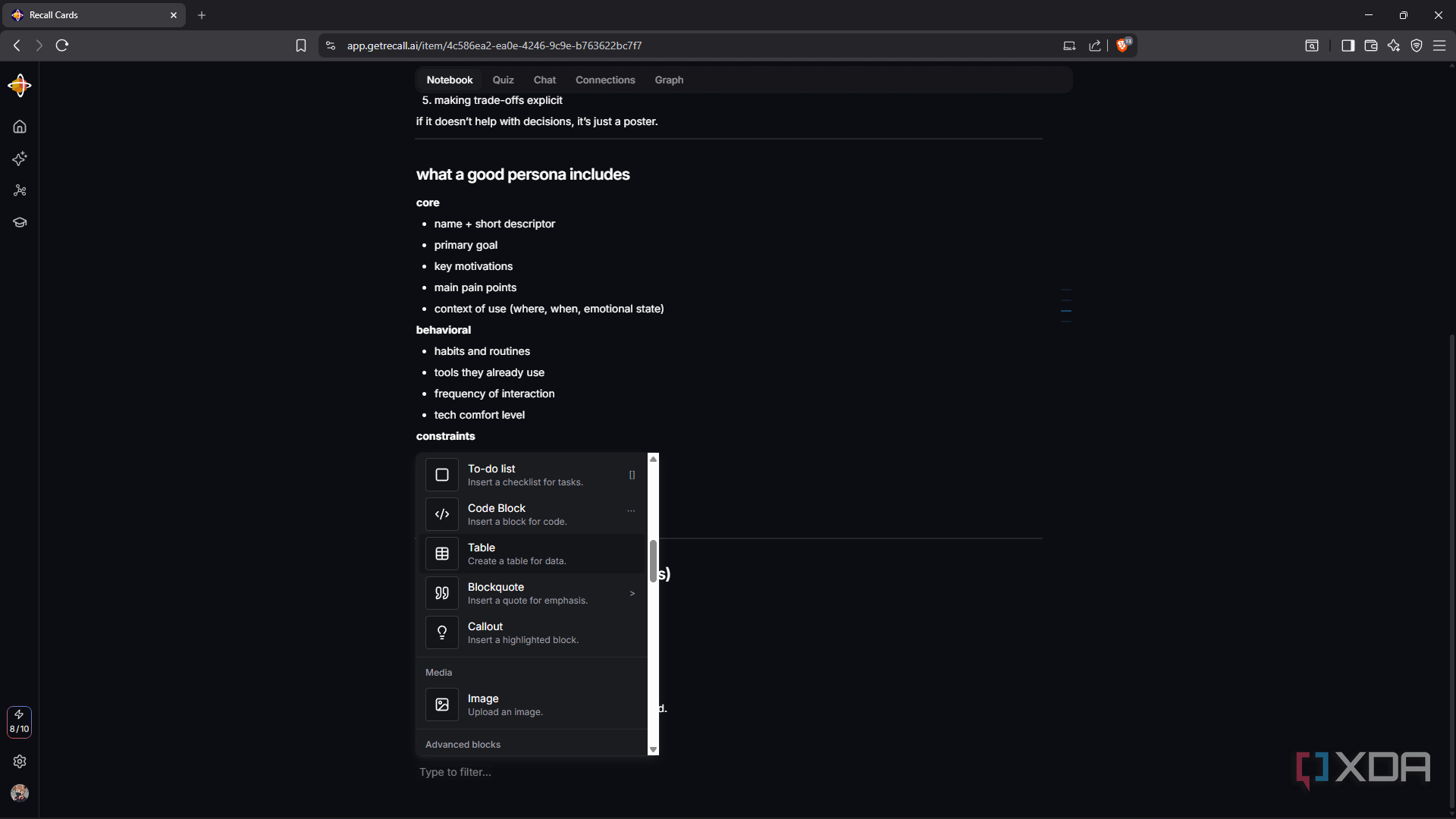Focus the Type to filter field
Image resolution: width=1456 pixels, height=819 pixels.
[x=531, y=772]
